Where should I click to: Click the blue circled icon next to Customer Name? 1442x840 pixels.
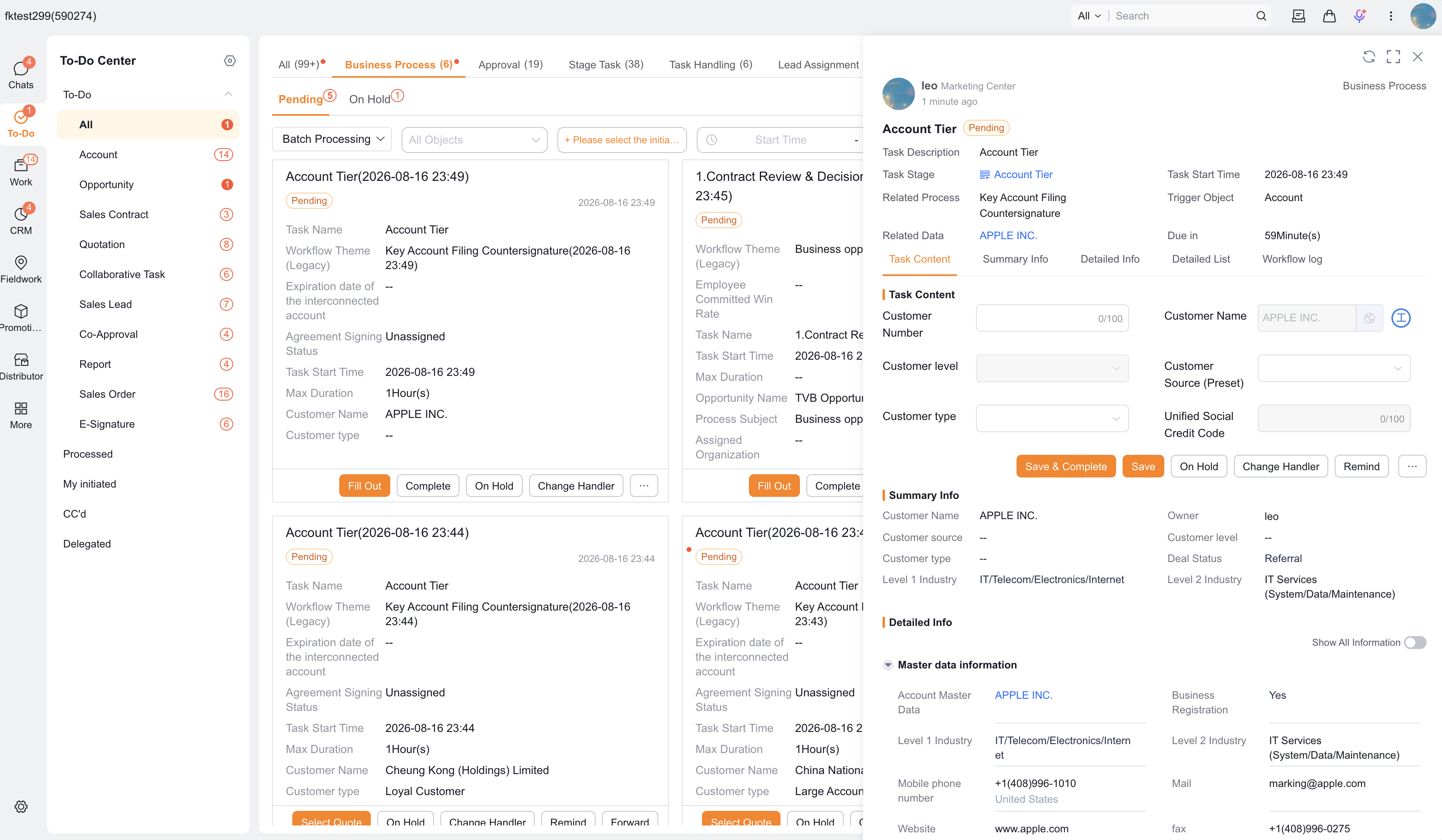1401,318
